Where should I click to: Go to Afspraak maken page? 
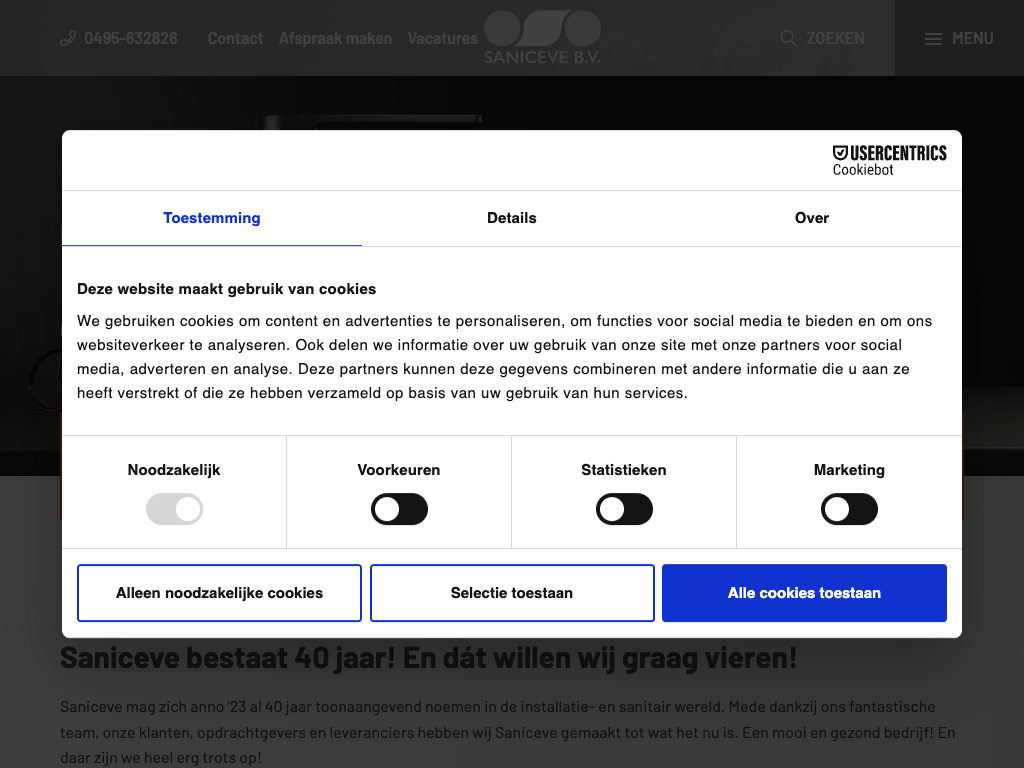click(335, 39)
